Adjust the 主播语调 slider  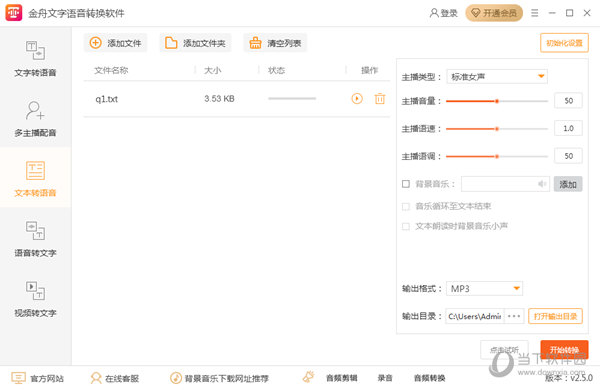[x=497, y=156]
